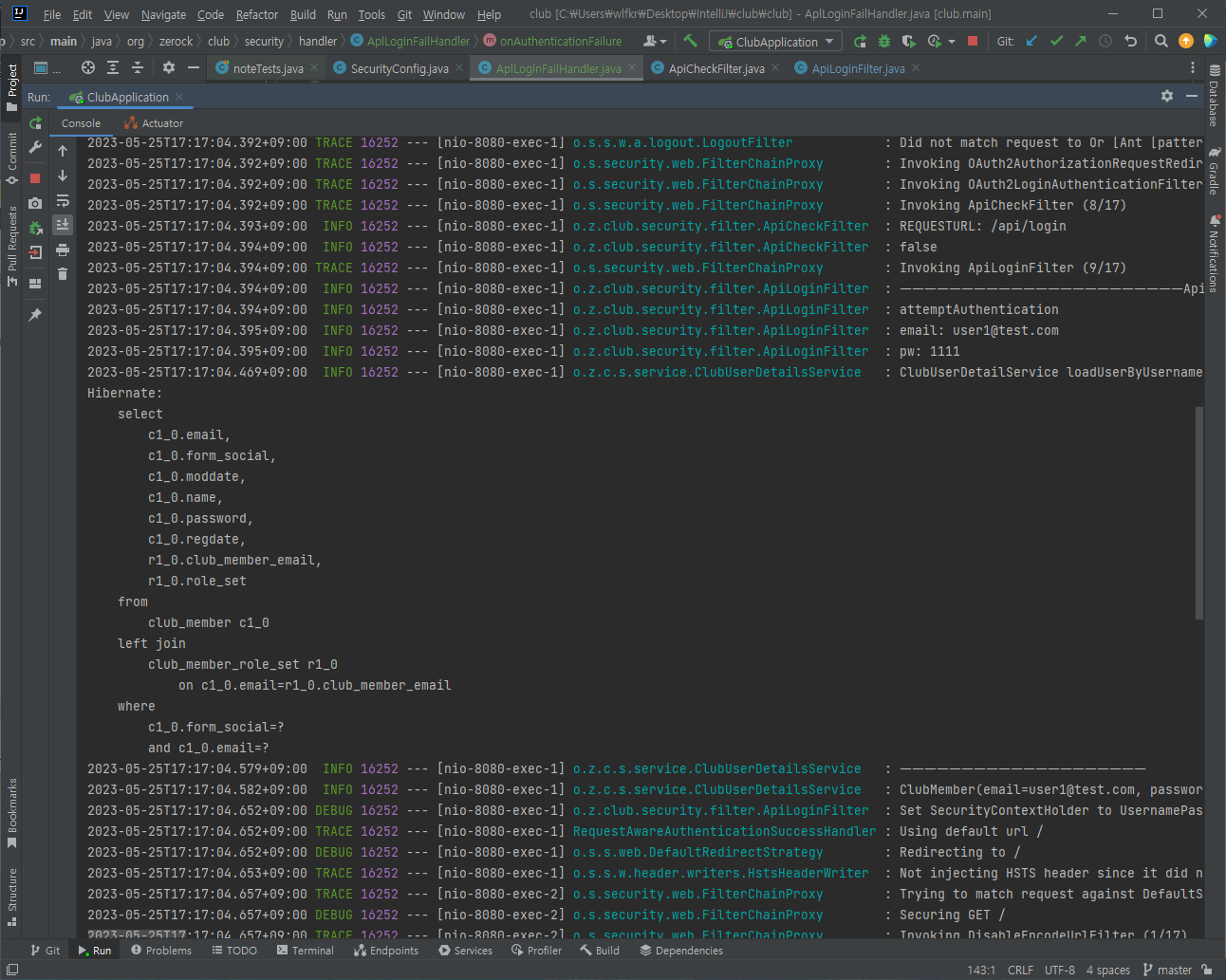Open the Profiler run options dropdown arrow
Screen dimensions: 1226x980
952,41
